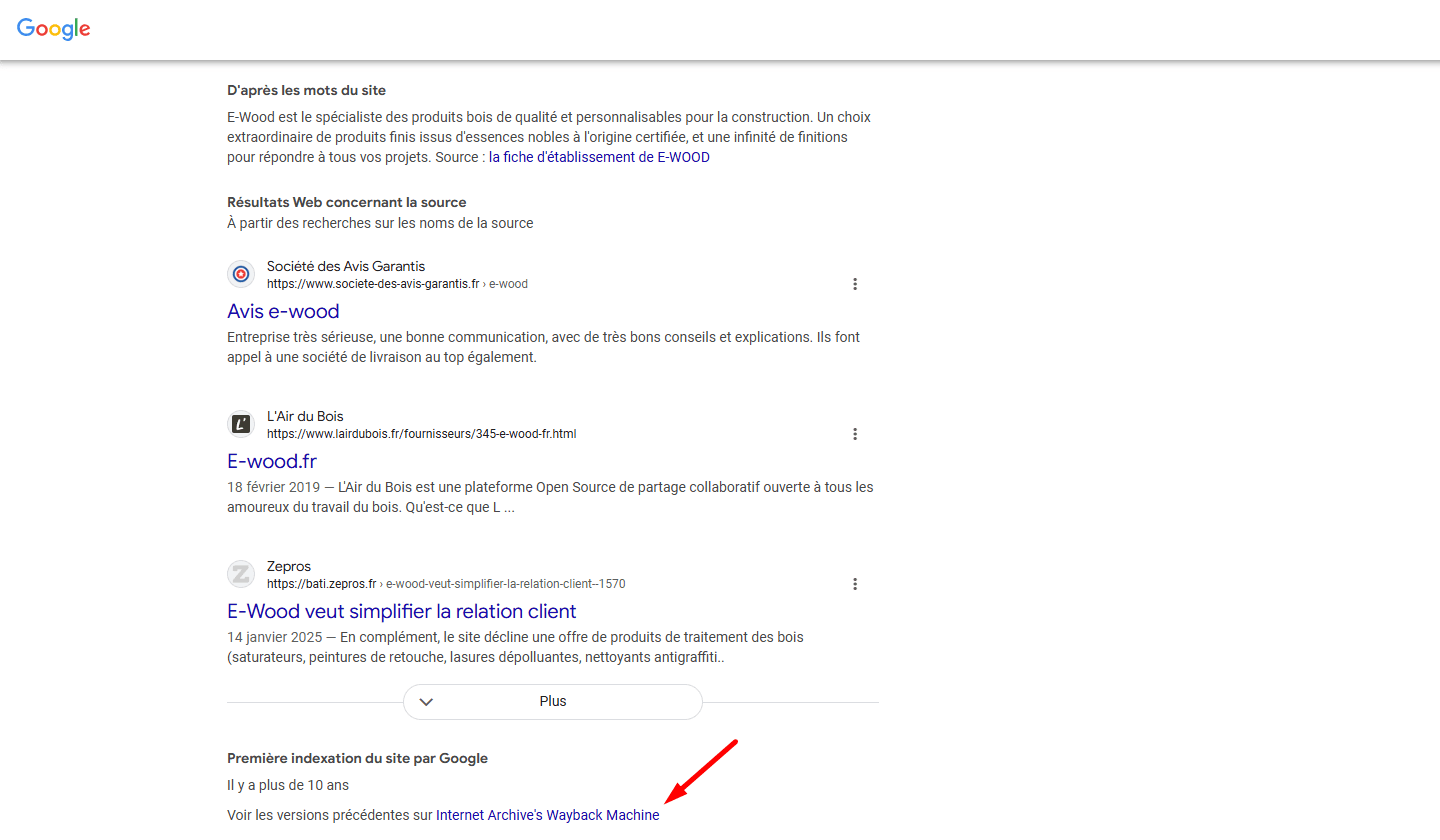Image resolution: width=1440 pixels, height=840 pixels.
Task: Click the Zepros site name
Action: point(289,566)
